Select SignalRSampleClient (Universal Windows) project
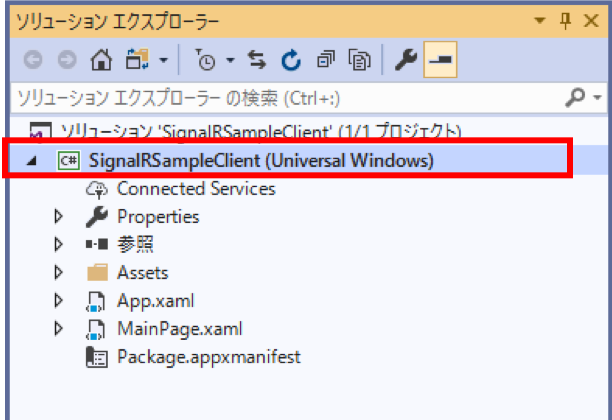612x420 pixels. pos(261,160)
